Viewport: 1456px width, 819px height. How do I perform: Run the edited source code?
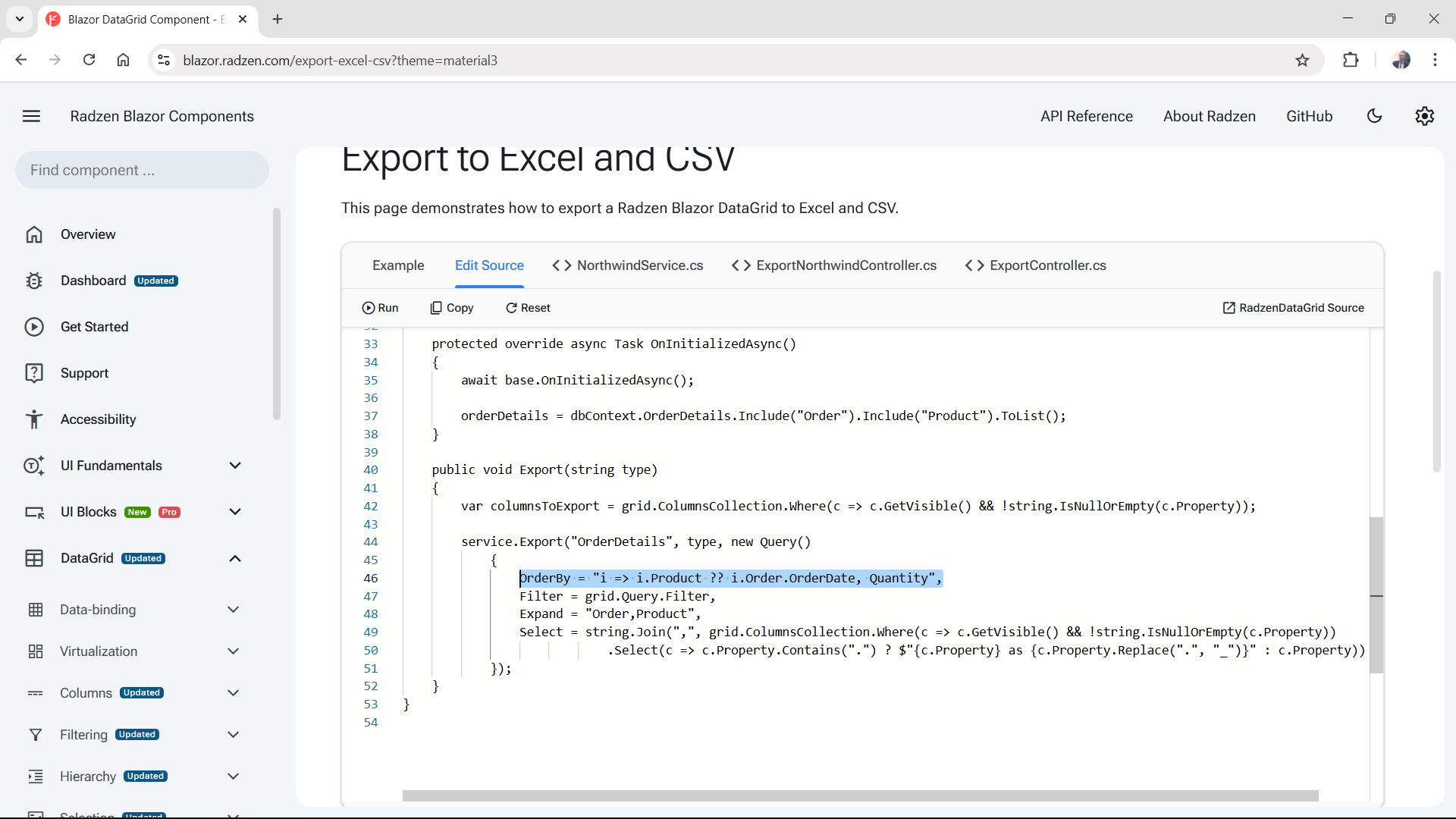click(380, 308)
